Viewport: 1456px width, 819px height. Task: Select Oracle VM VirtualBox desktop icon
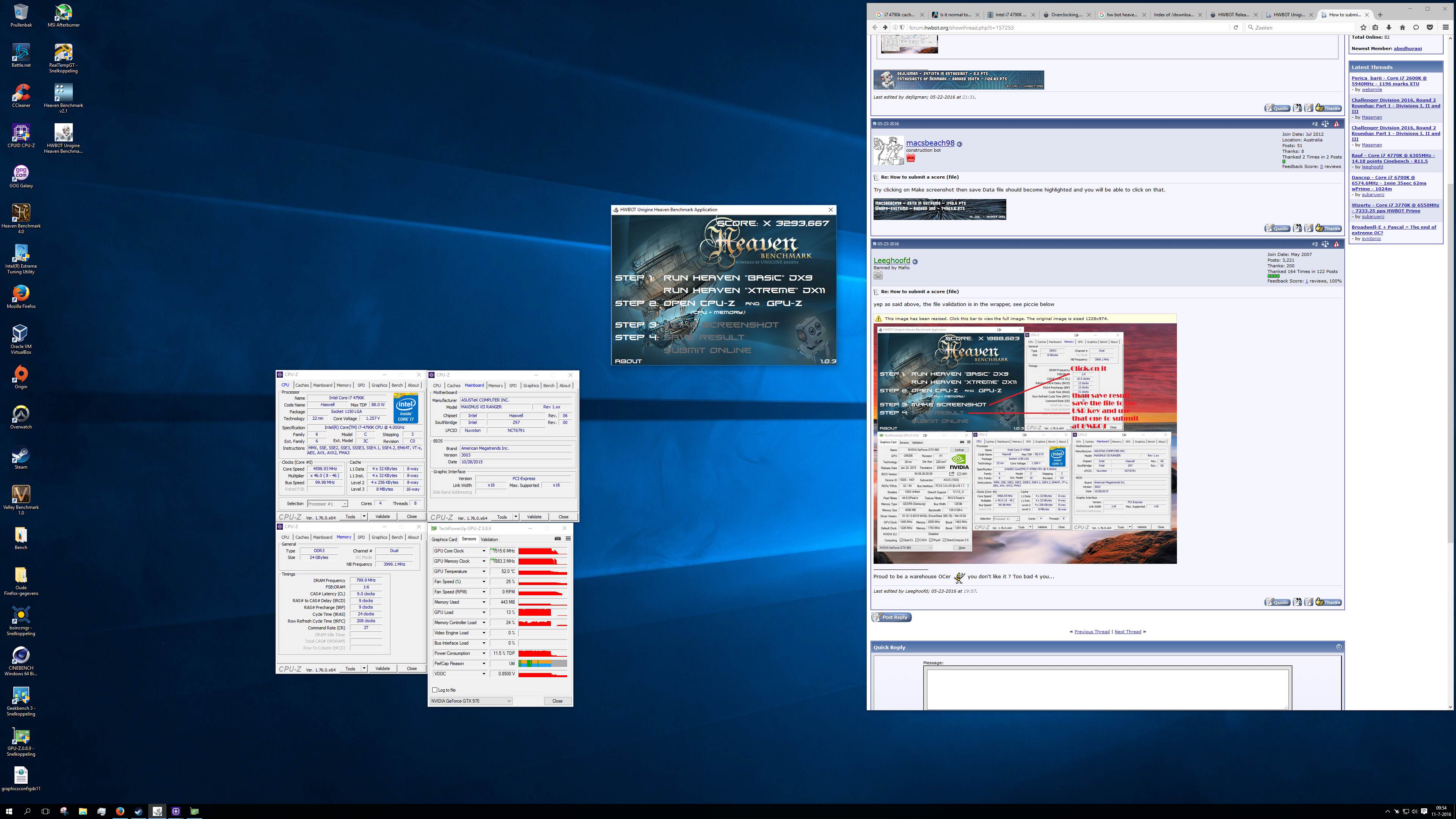point(21,340)
